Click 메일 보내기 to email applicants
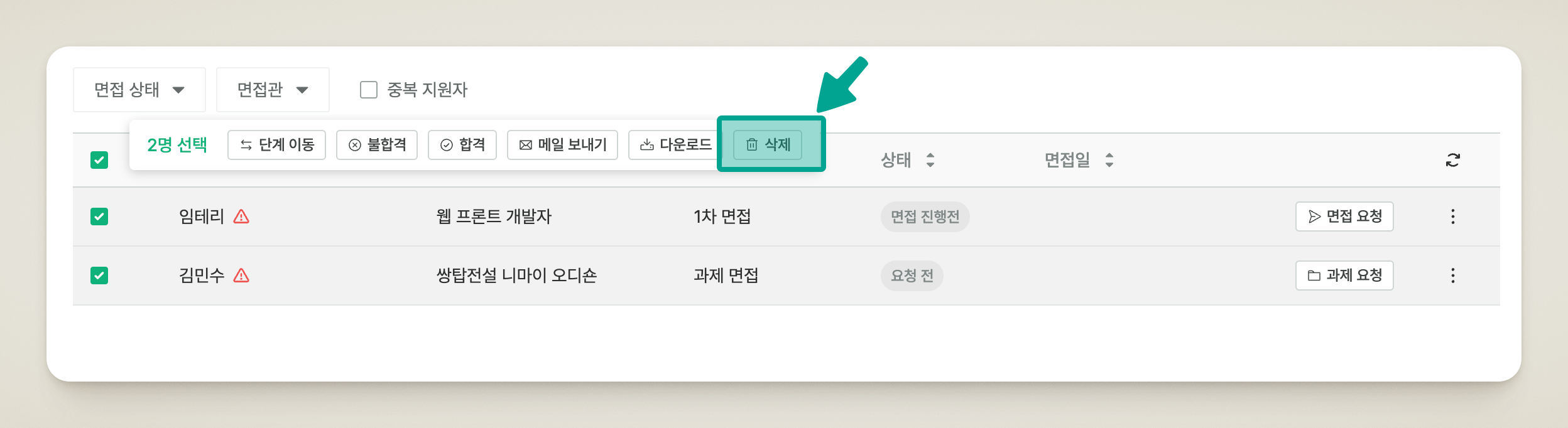Viewport: 1568px width, 428px height. 562,145
